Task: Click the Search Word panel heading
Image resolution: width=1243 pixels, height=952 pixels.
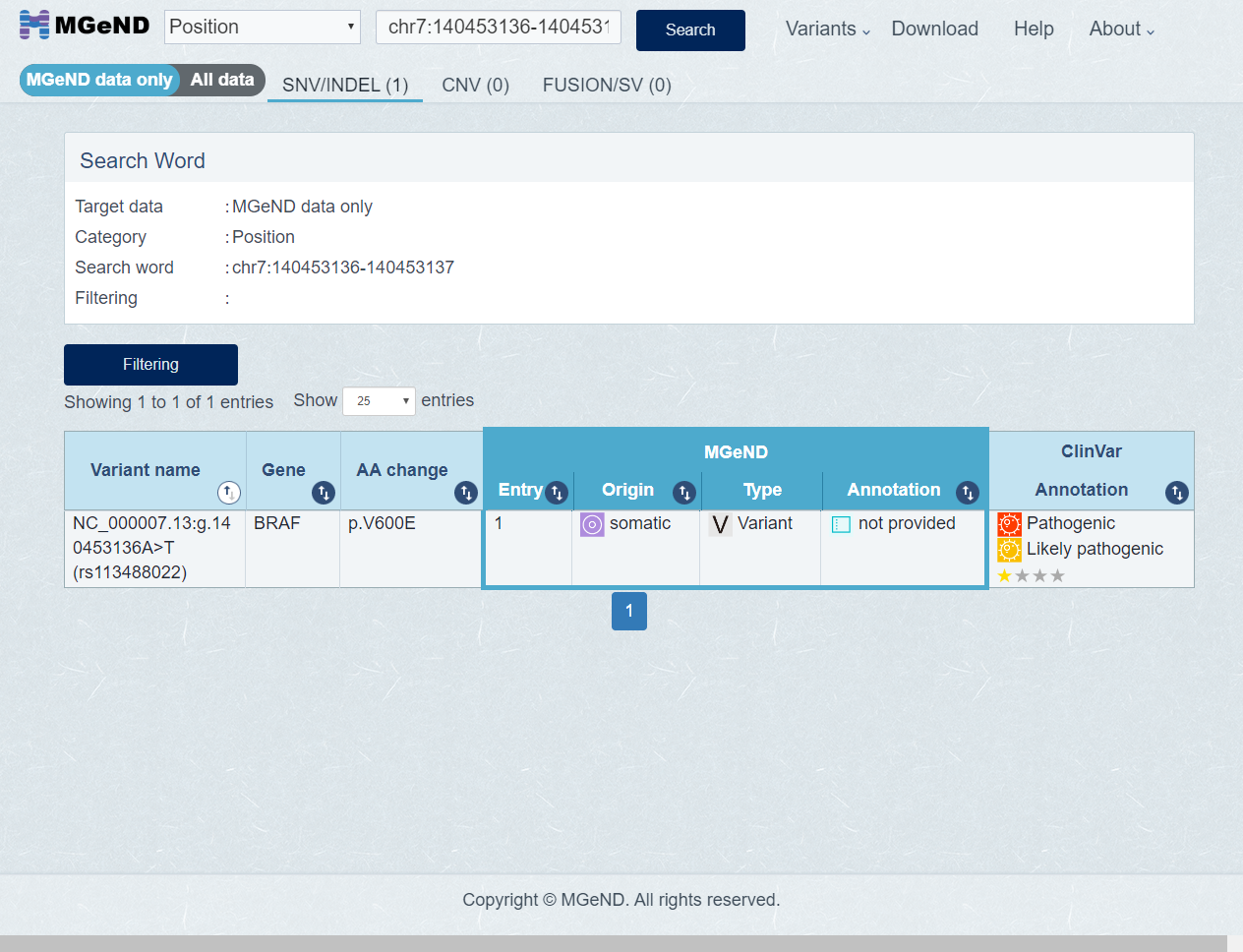Action: click(143, 161)
